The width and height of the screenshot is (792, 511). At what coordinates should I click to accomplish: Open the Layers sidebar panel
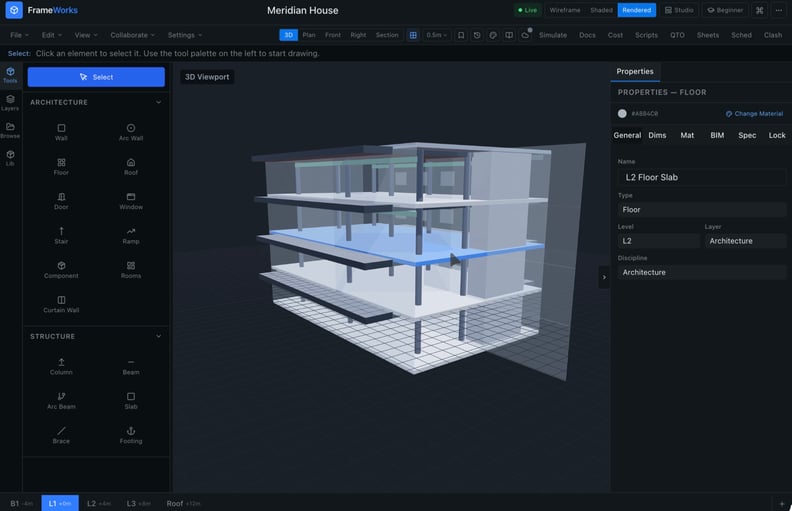10,103
